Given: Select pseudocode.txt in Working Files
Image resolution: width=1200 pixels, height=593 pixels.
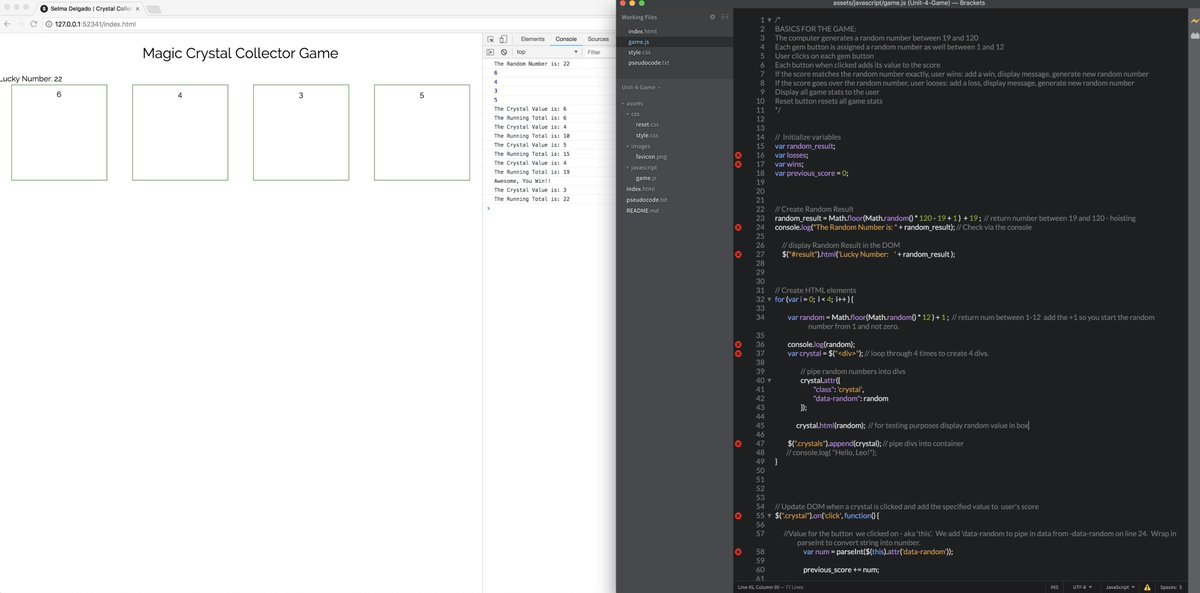Looking at the screenshot, I should (648, 62).
